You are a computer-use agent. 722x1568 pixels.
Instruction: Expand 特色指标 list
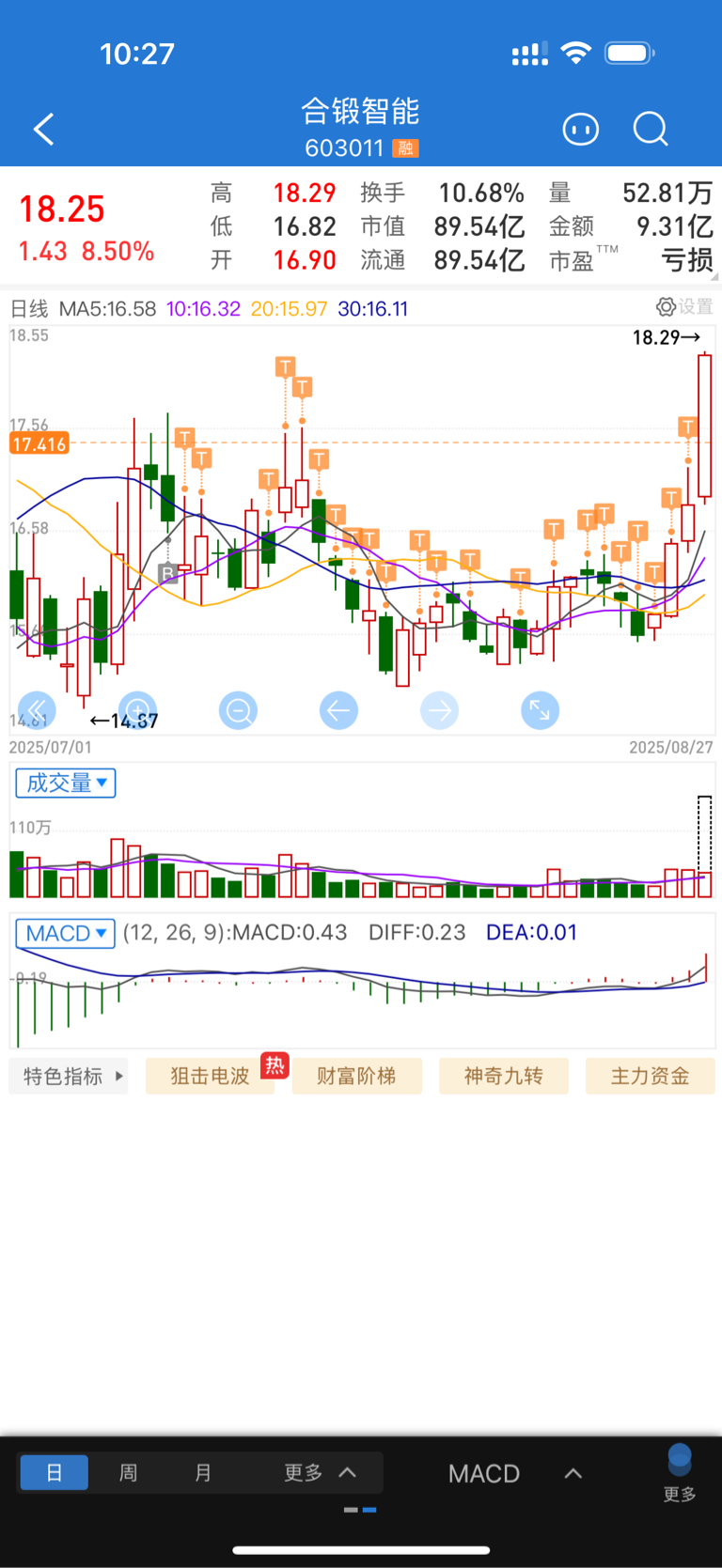(69, 1076)
